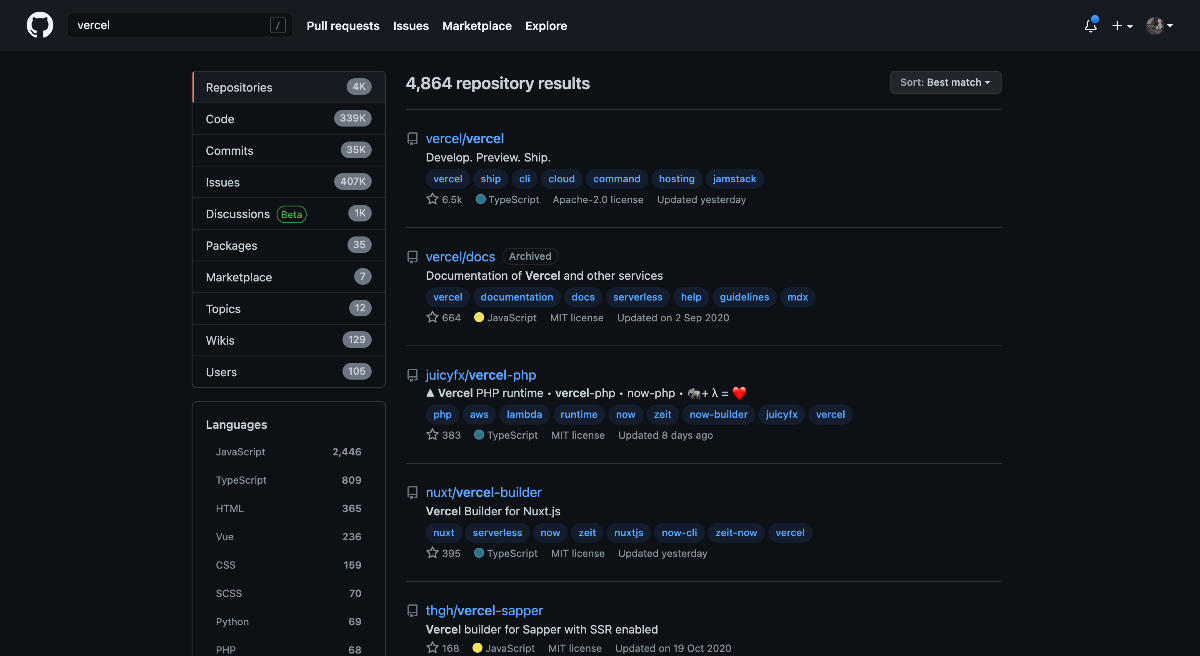Click the slash shortcut icon in search box
This screenshot has height=656, width=1200.
278,26
